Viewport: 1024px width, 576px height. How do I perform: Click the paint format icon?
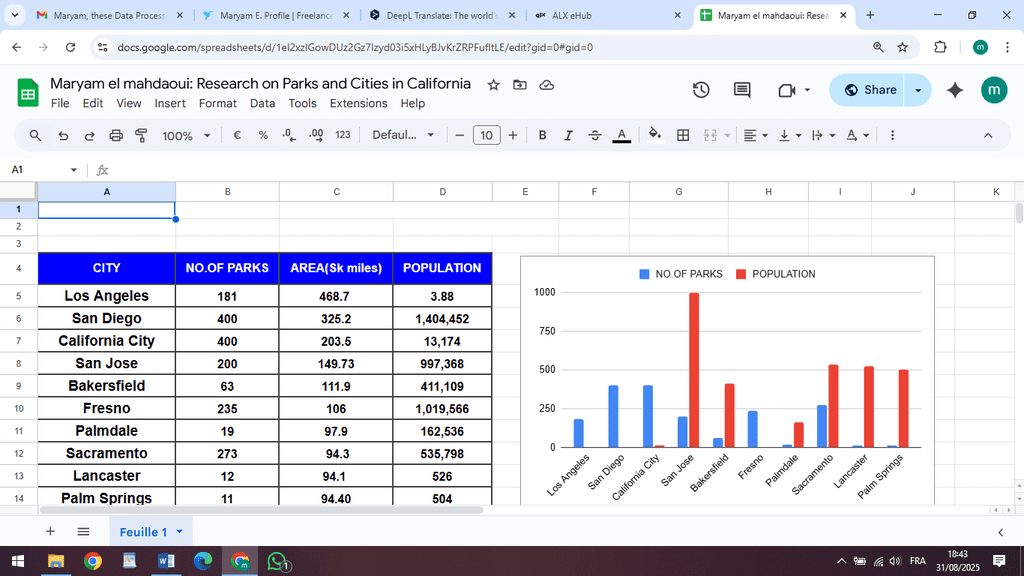141,135
